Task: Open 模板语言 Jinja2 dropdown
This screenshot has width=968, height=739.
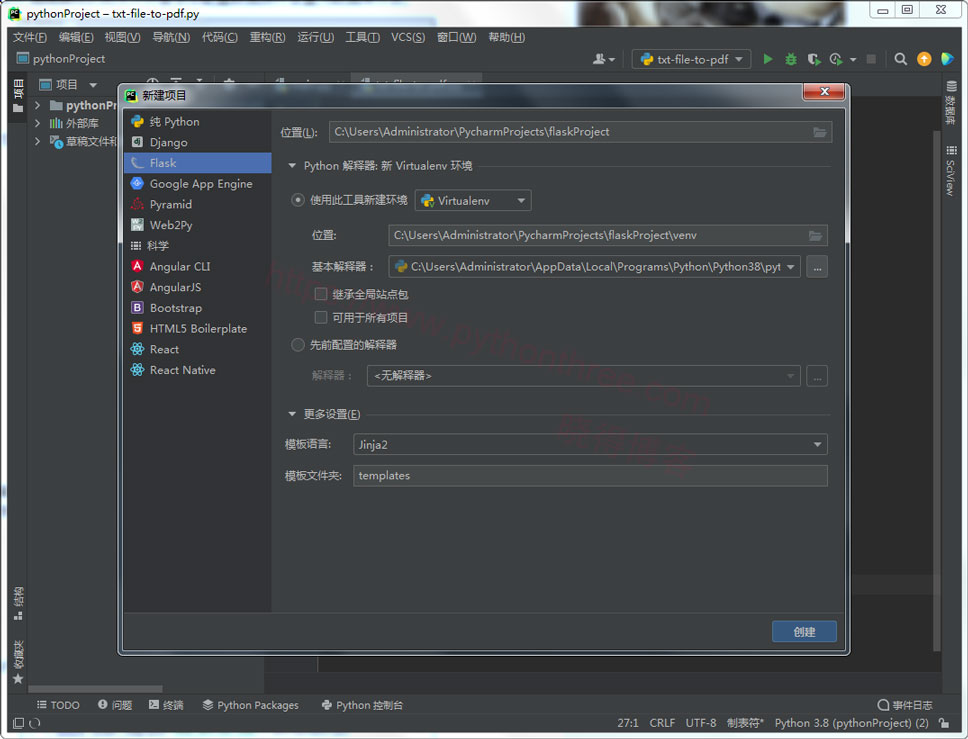Action: tap(590, 445)
